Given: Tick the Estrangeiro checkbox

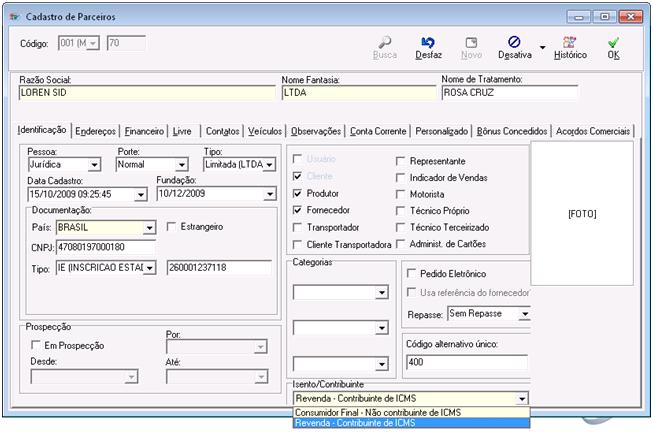Looking at the screenshot, I should 172,227.
